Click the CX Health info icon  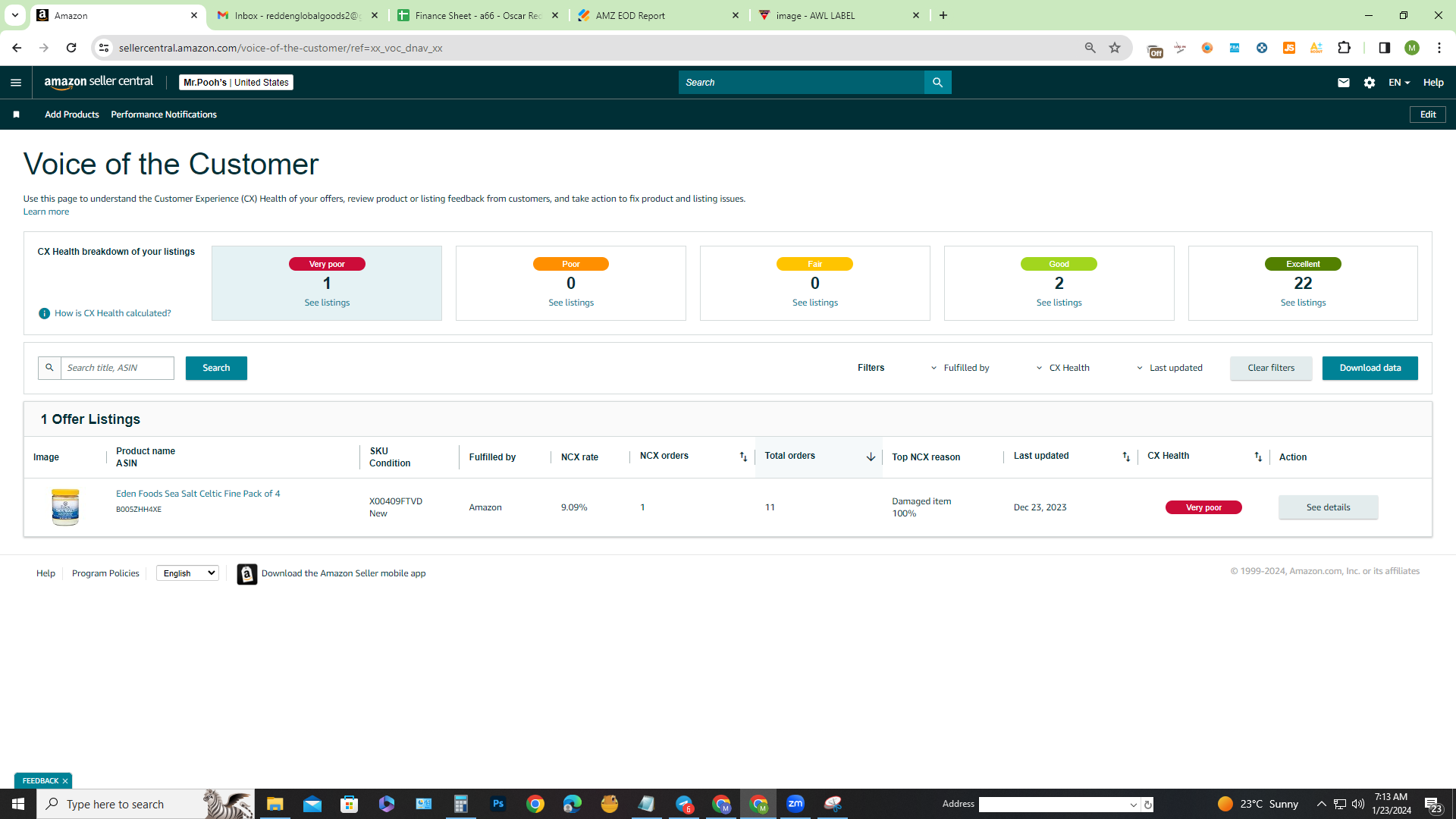pyautogui.click(x=44, y=313)
